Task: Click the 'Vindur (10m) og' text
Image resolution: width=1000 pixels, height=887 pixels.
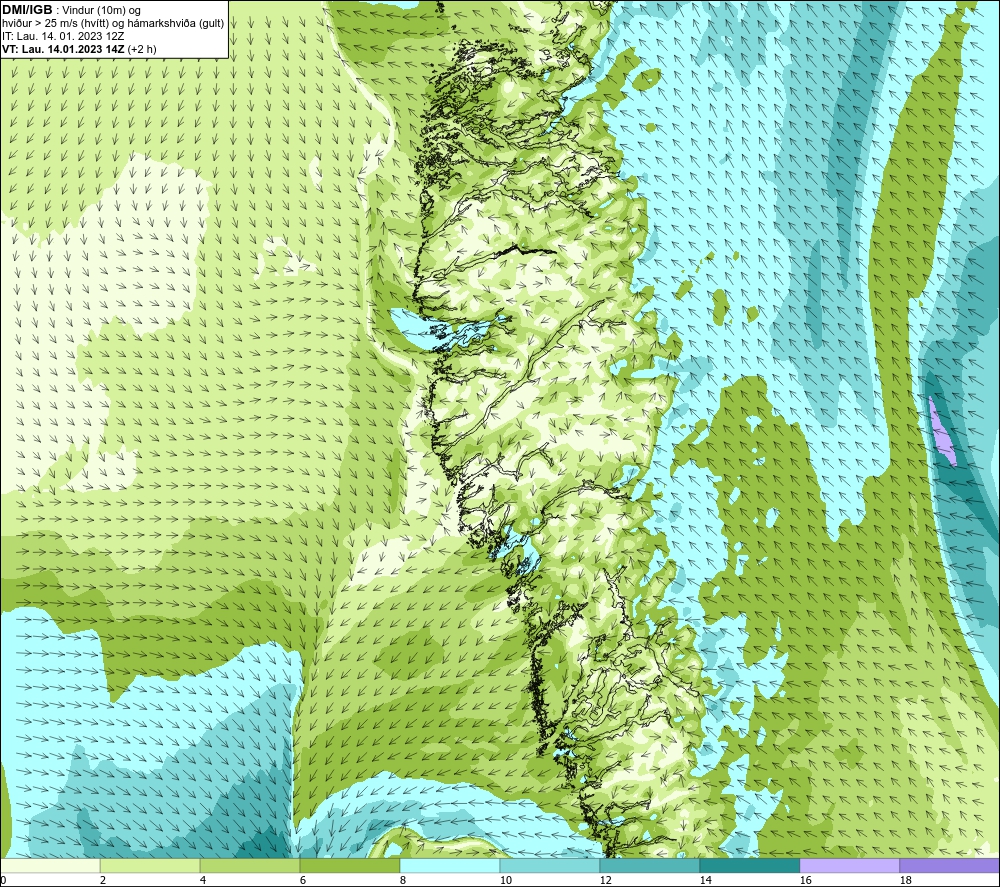Action: (101, 11)
